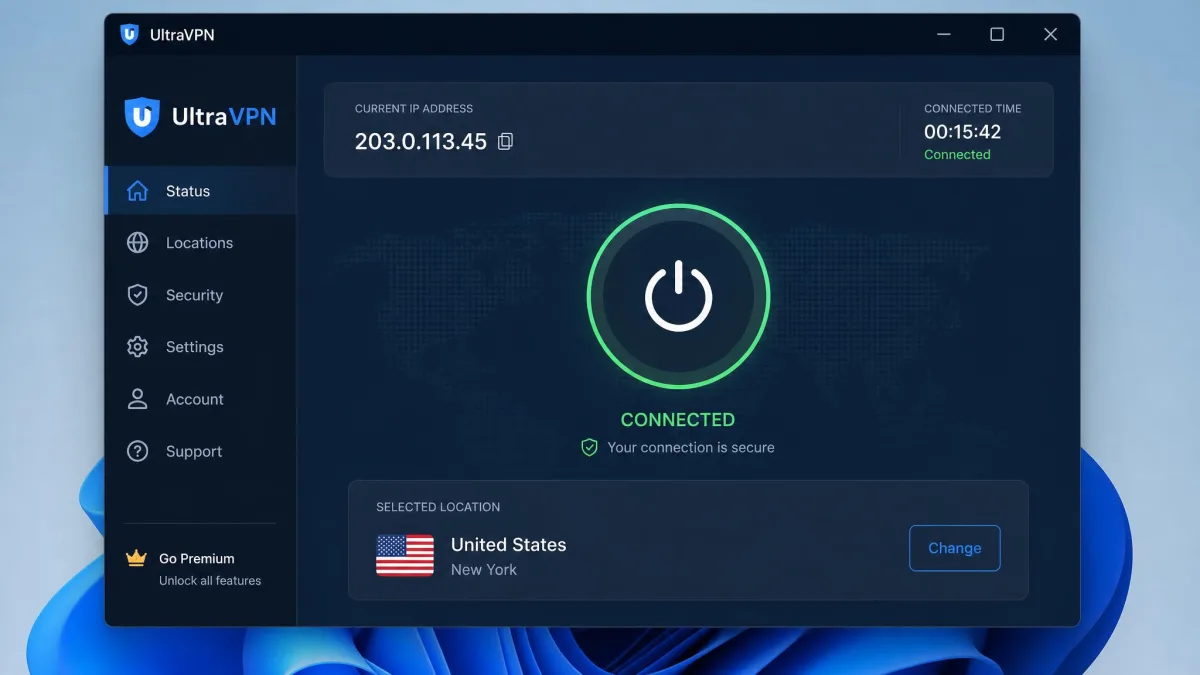The width and height of the screenshot is (1200, 675).
Task: Click the large CONNECTED label
Action: tap(678, 420)
